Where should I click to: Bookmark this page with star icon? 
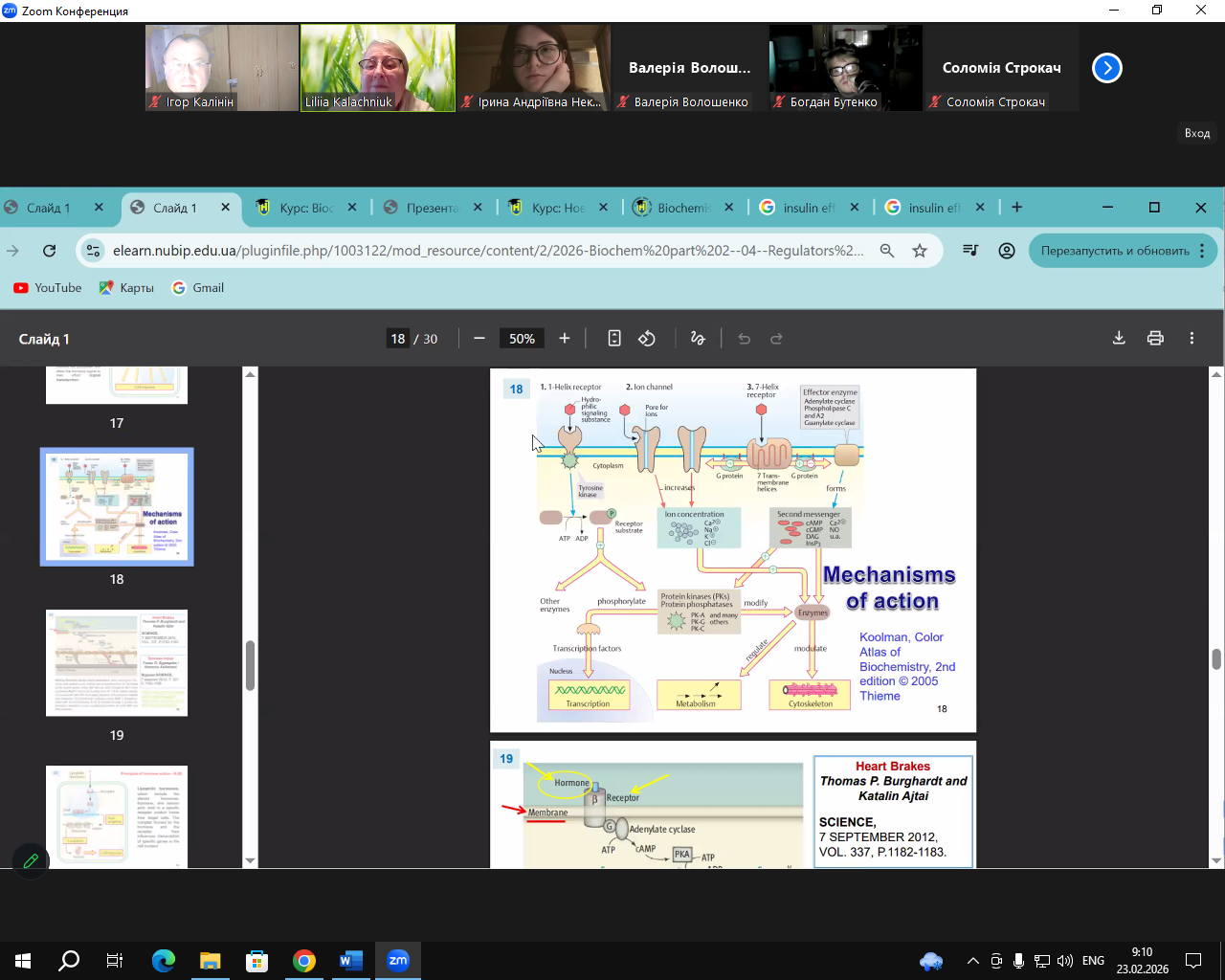point(920,251)
